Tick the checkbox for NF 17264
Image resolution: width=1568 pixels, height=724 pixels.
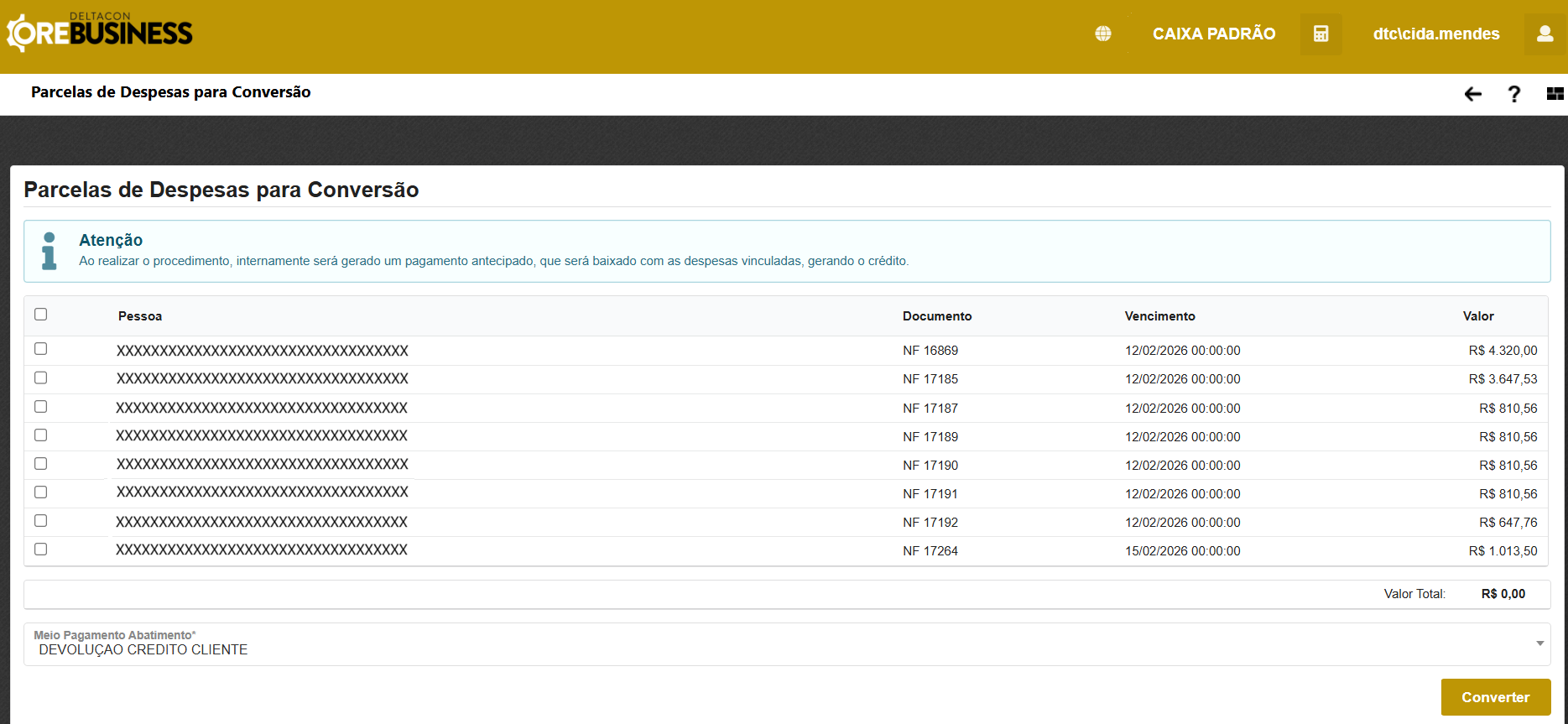click(x=40, y=550)
